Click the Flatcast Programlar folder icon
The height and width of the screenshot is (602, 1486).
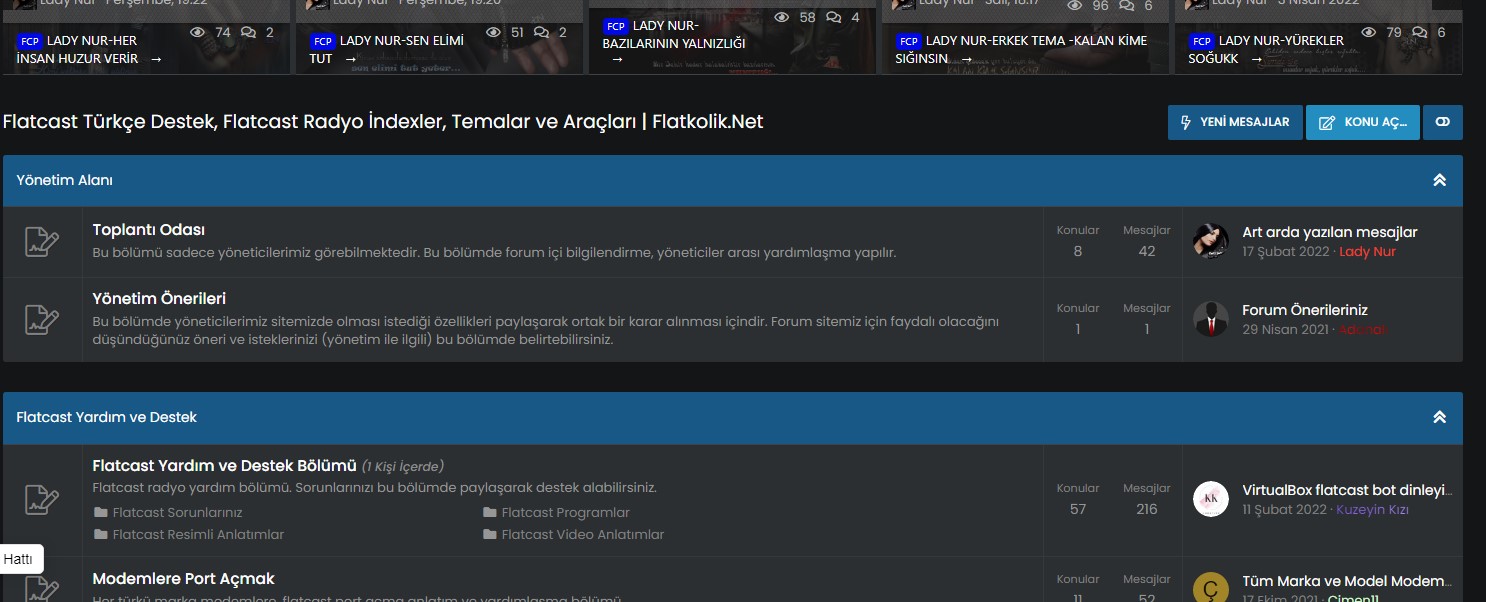pos(488,511)
